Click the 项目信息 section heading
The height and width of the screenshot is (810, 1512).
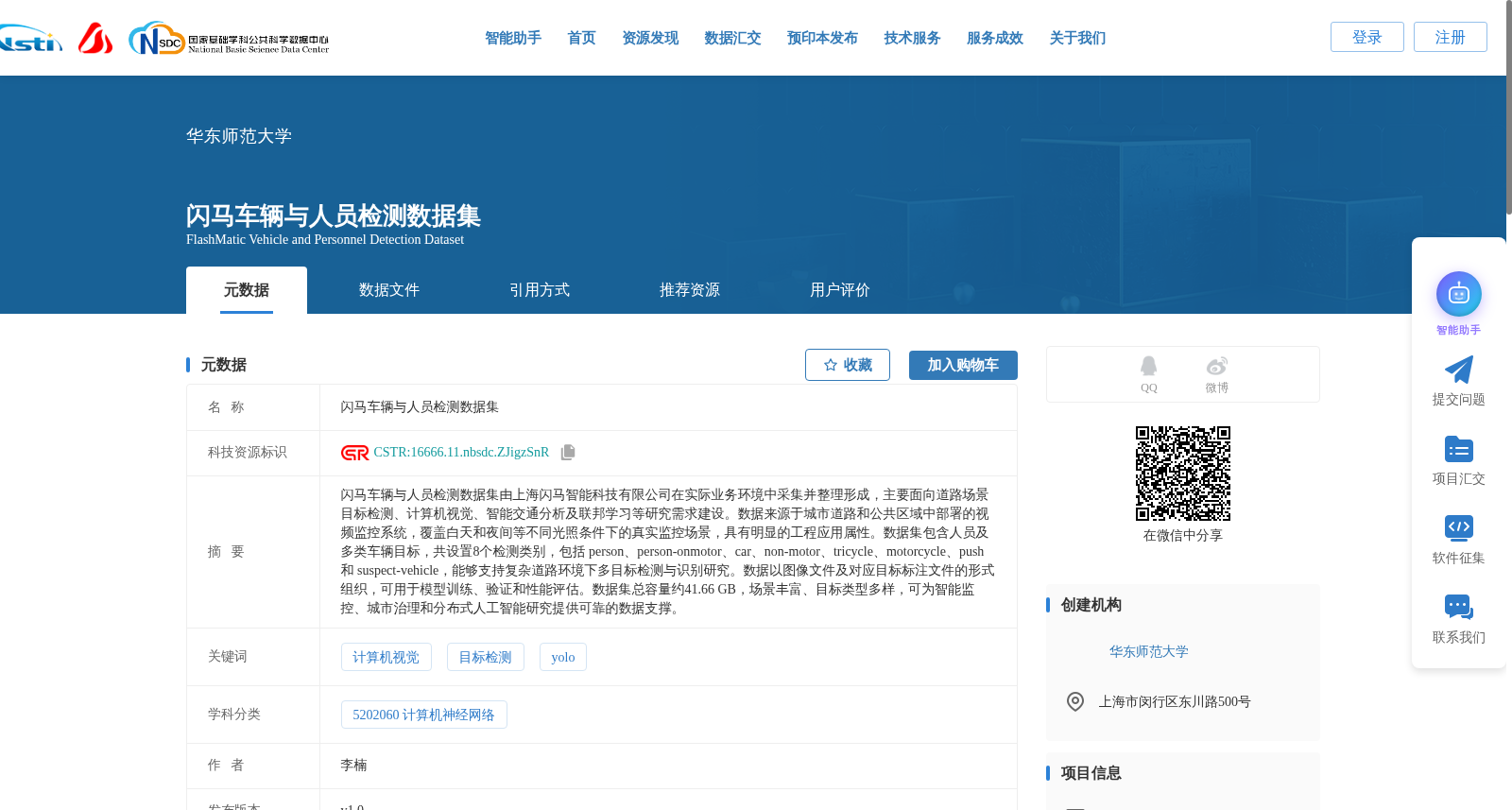(x=1091, y=773)
